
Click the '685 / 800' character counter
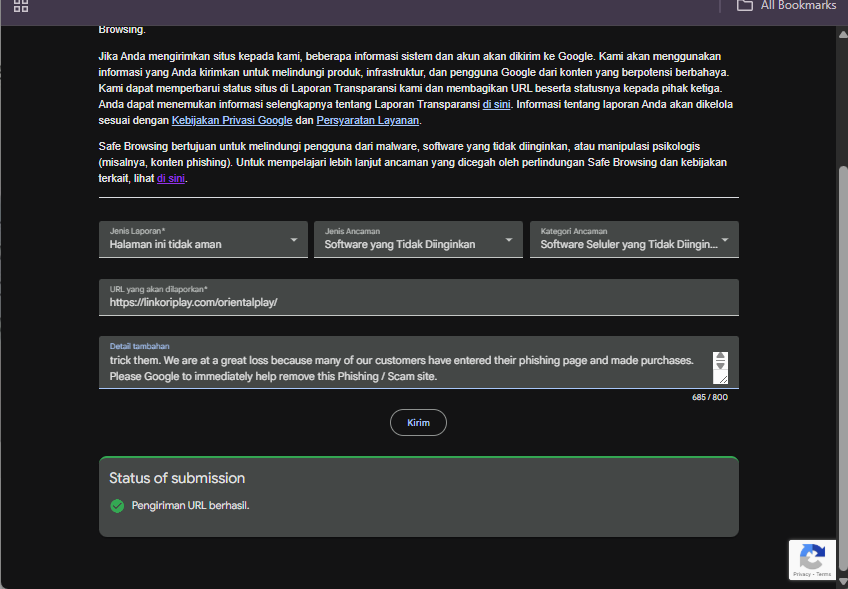click(710, 397)
